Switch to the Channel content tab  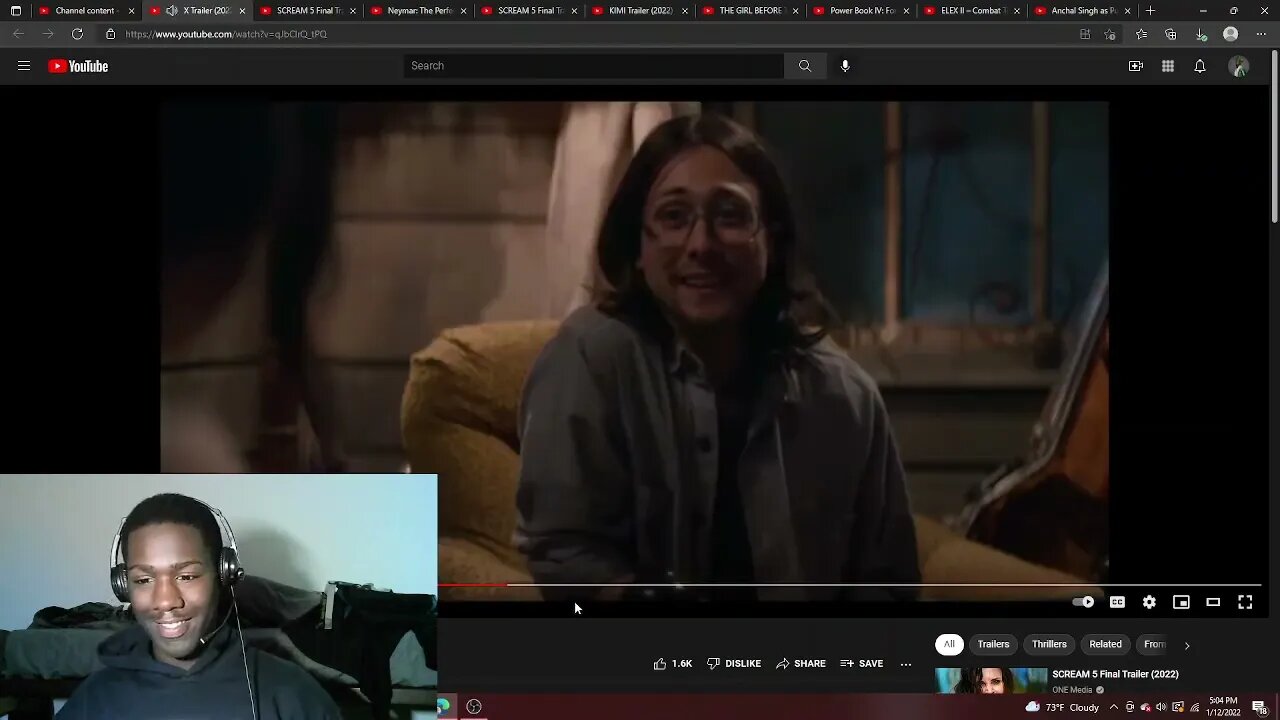click(x=85, y=11)
